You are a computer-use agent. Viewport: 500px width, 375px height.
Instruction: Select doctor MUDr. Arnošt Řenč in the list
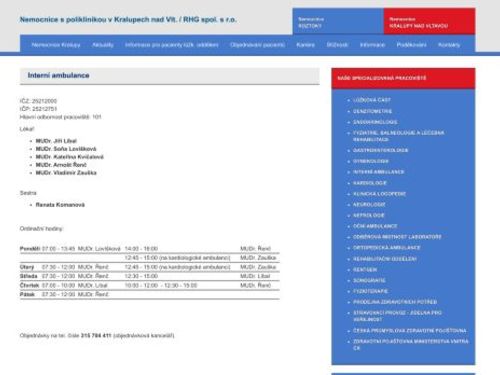point(61,165)
